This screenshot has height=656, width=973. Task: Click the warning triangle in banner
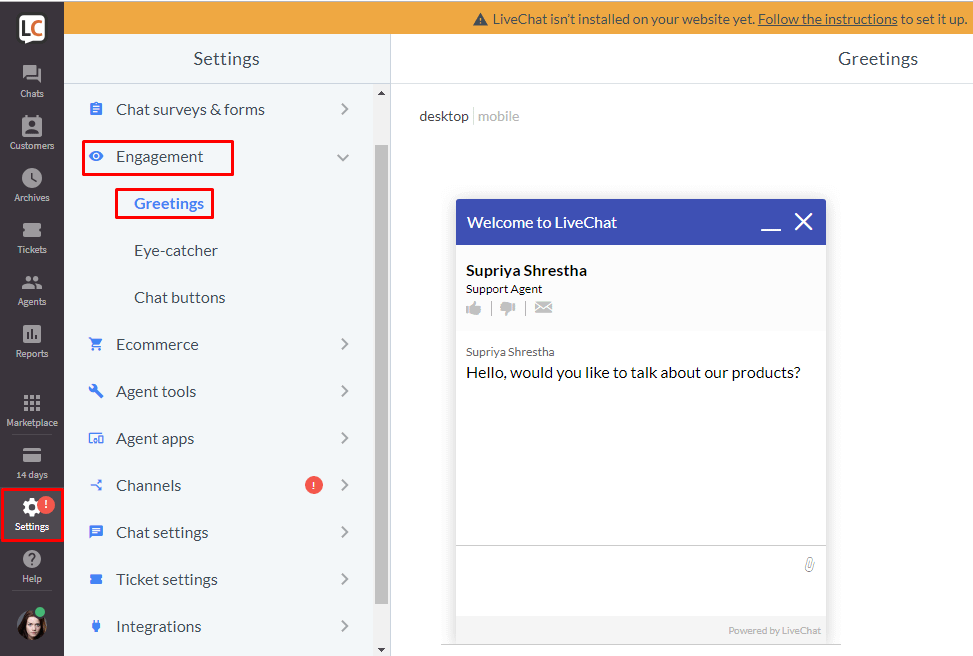tap(480, 20)
